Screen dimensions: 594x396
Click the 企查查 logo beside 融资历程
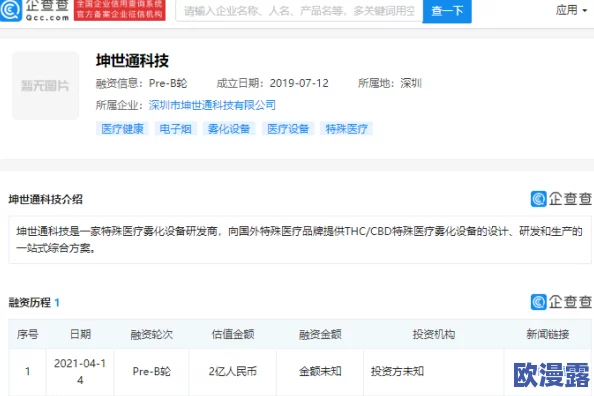561,302
